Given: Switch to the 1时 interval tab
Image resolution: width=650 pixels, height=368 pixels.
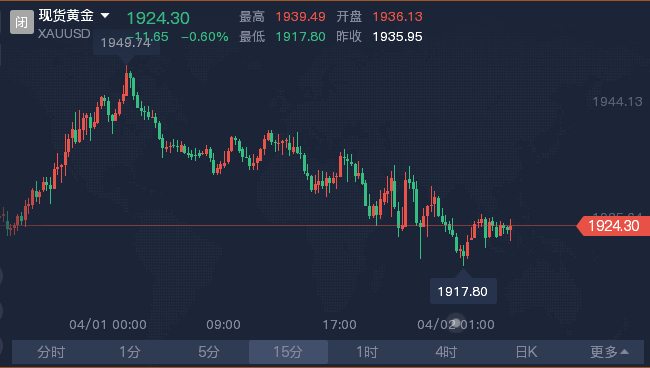Looking at the screenshot, I should click(367, 352).
